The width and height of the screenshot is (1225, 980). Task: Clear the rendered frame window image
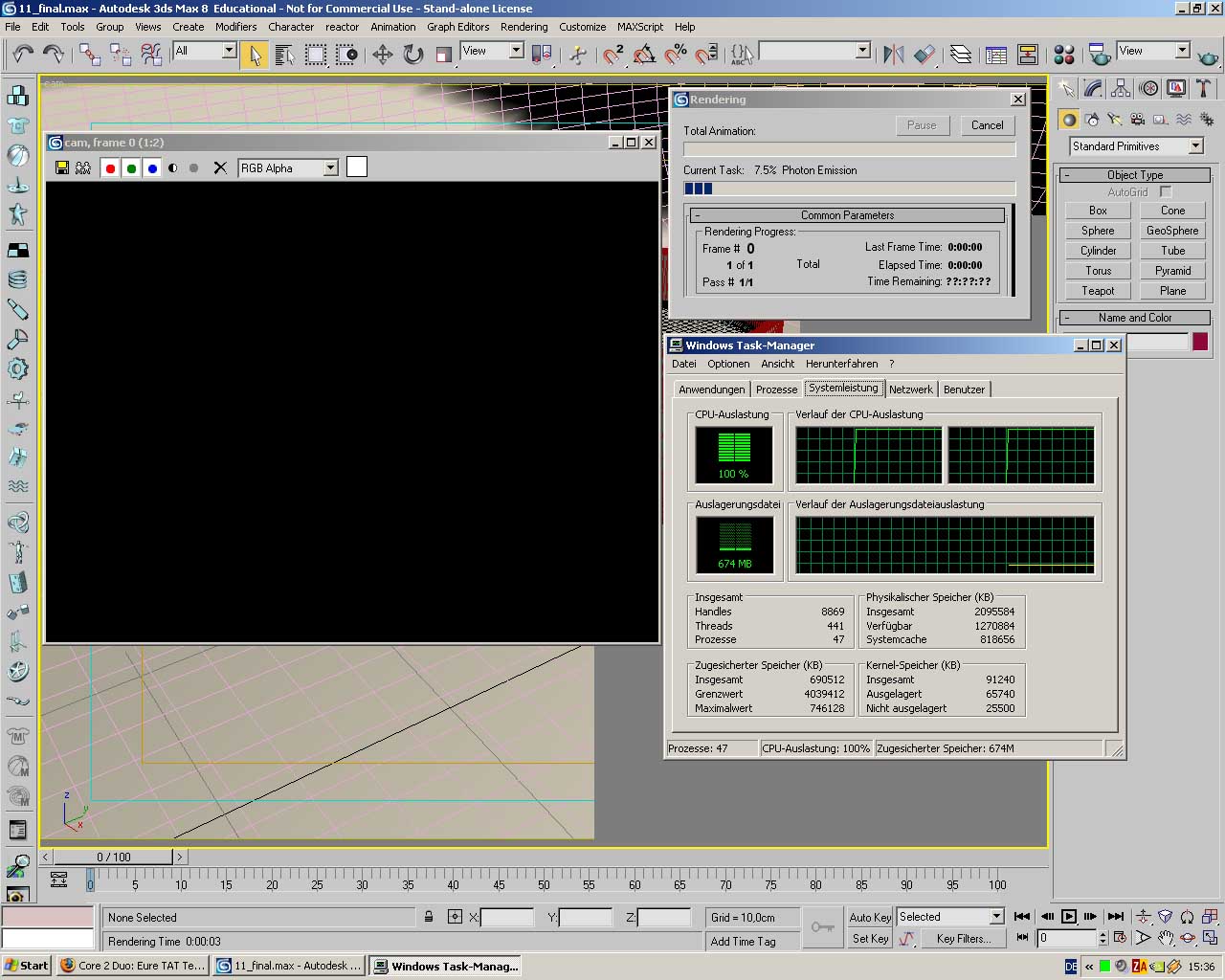coord(220,167)
